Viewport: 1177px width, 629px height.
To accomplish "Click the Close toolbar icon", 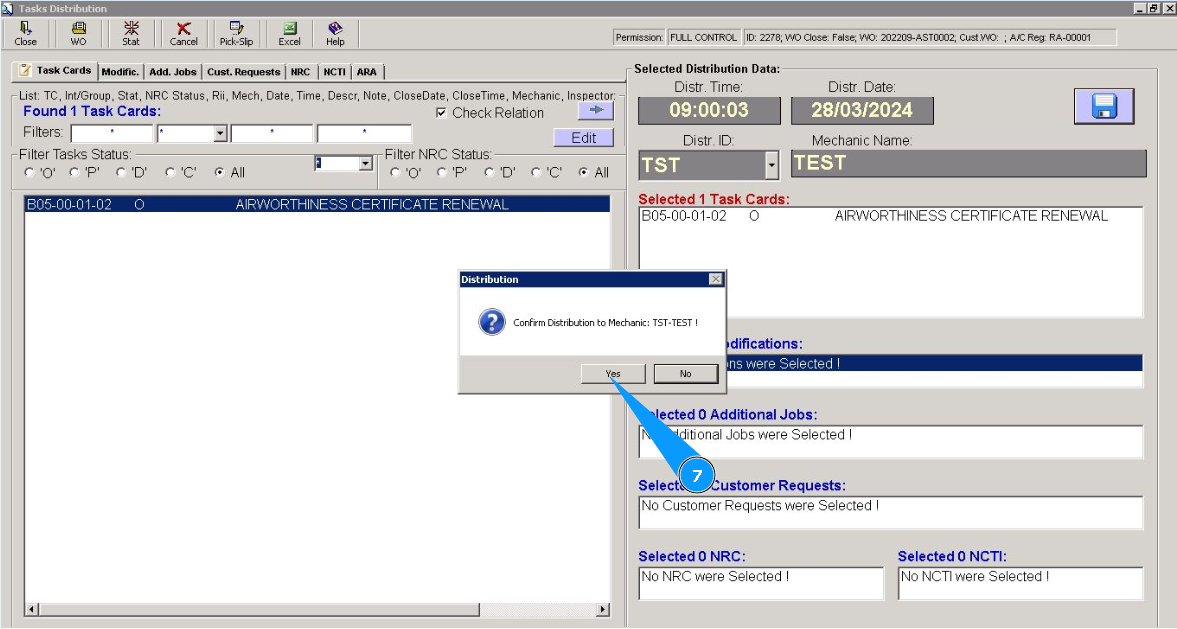I will pos(26,34).
